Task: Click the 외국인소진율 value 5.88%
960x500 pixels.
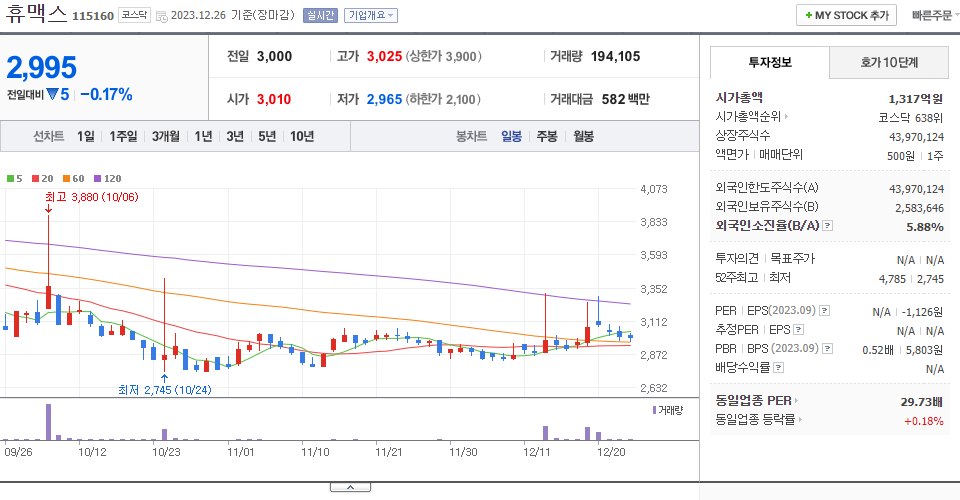Action: 924,227
